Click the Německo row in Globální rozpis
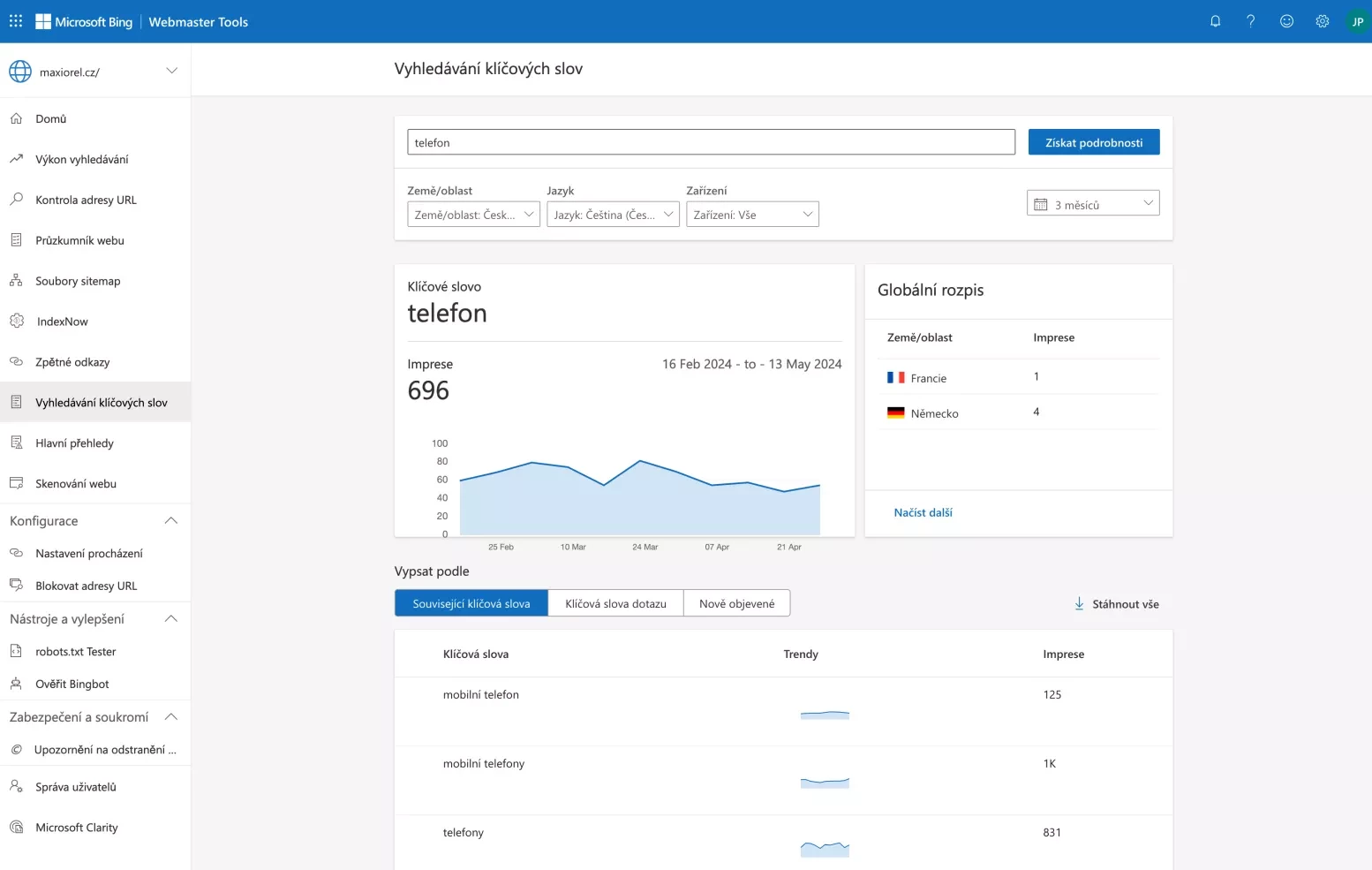This screenshot has width=1372, height=870. tap(1018, 412)
